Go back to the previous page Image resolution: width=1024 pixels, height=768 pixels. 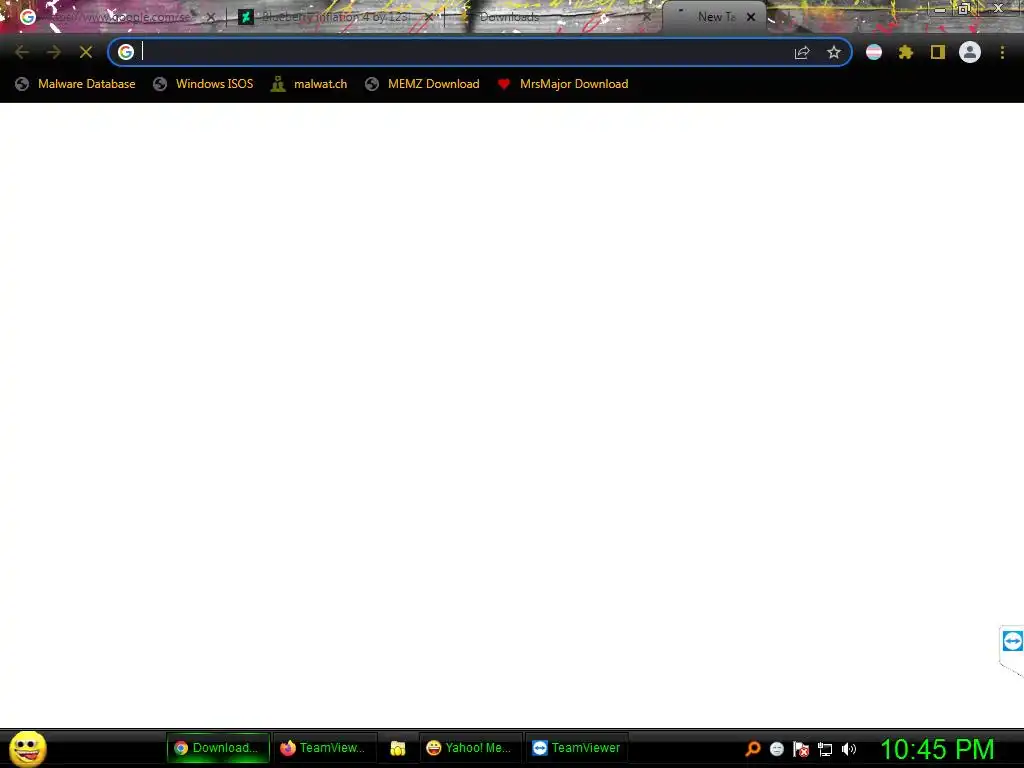point(22,52)
